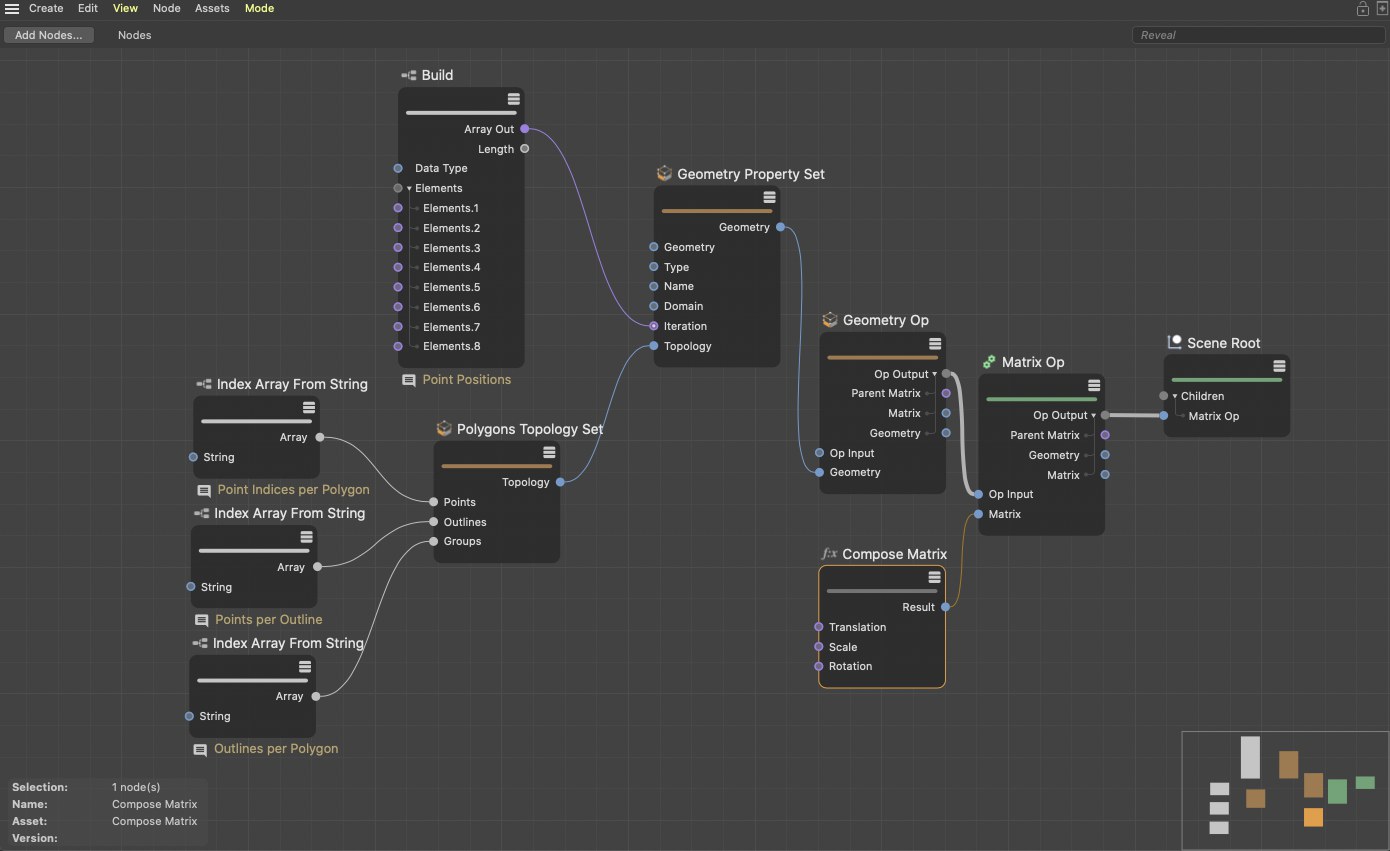Click the Scene Root node menu icon
1390x851 pixels.
pyautogui.click(x=1279, y=367)
